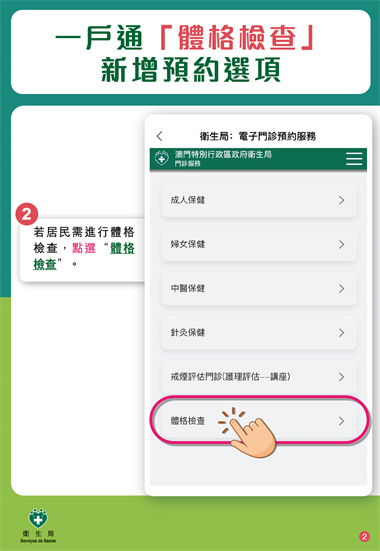Select the 成人保健 menu item

pyautogui.click(x=259, y=200)
